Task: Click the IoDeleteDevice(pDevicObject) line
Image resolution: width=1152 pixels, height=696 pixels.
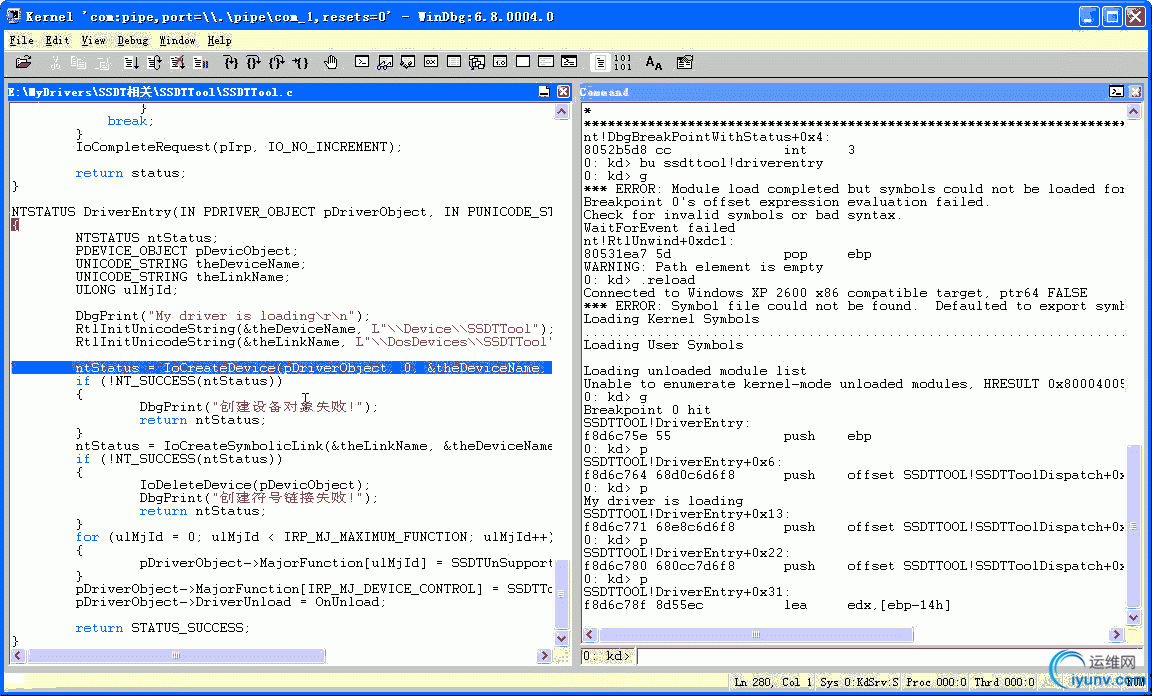Action: (x=255, y=485)
